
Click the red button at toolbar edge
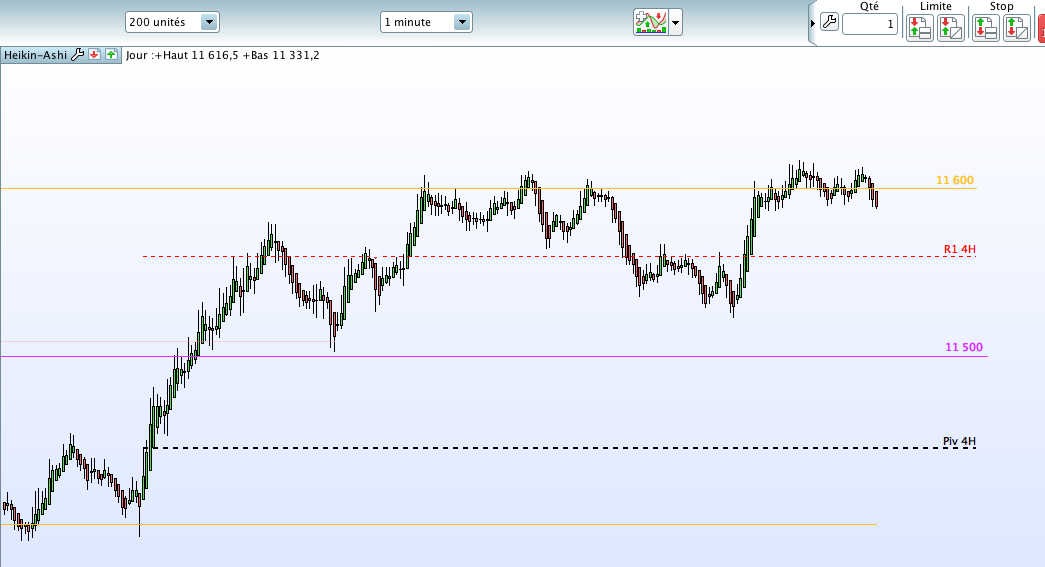[x=1041, y=28]
